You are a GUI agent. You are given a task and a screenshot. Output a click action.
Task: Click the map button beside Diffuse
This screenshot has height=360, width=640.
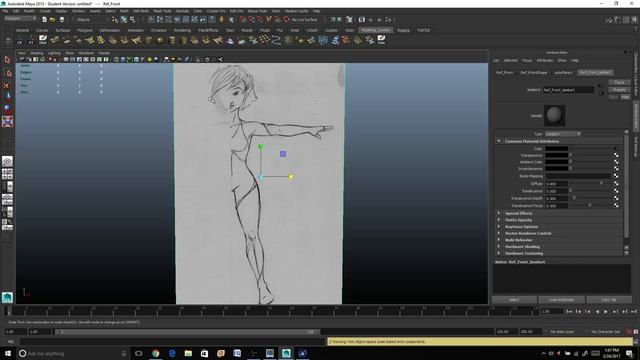pyautogui.click(x=616, y=184)
